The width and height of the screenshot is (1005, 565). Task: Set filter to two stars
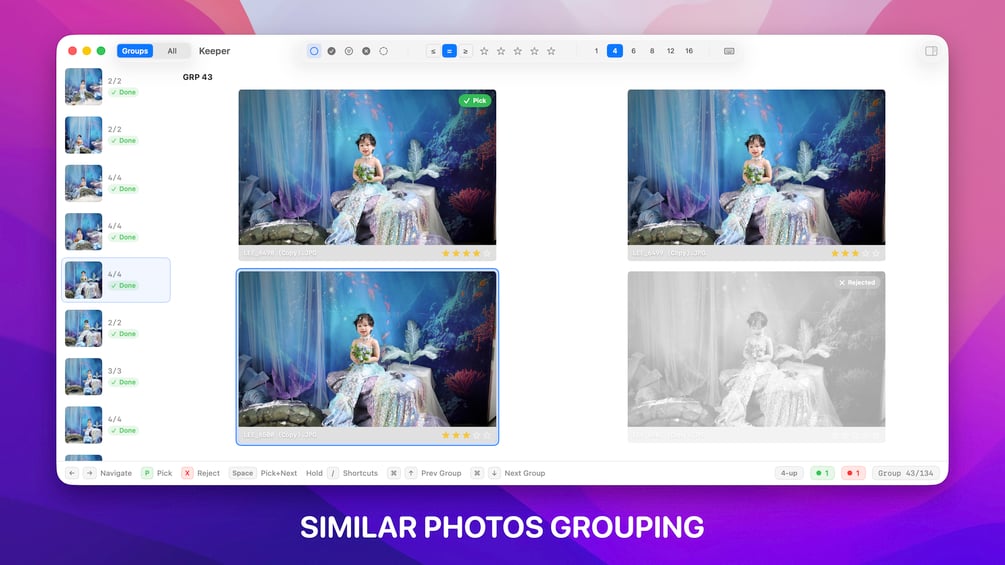coord(501,51)
